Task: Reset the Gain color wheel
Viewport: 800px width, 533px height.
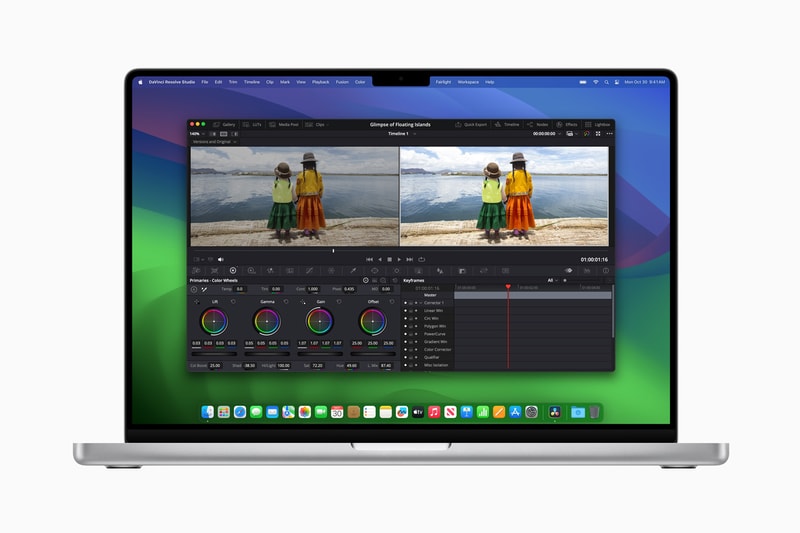Action: pyautogui.click(x=339, y=302)
